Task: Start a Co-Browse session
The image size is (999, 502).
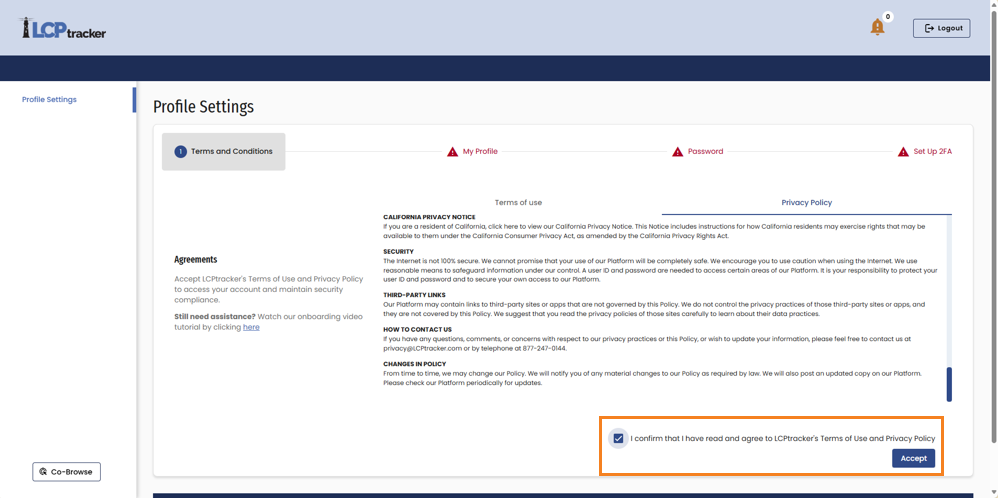Action: point(66,472)
